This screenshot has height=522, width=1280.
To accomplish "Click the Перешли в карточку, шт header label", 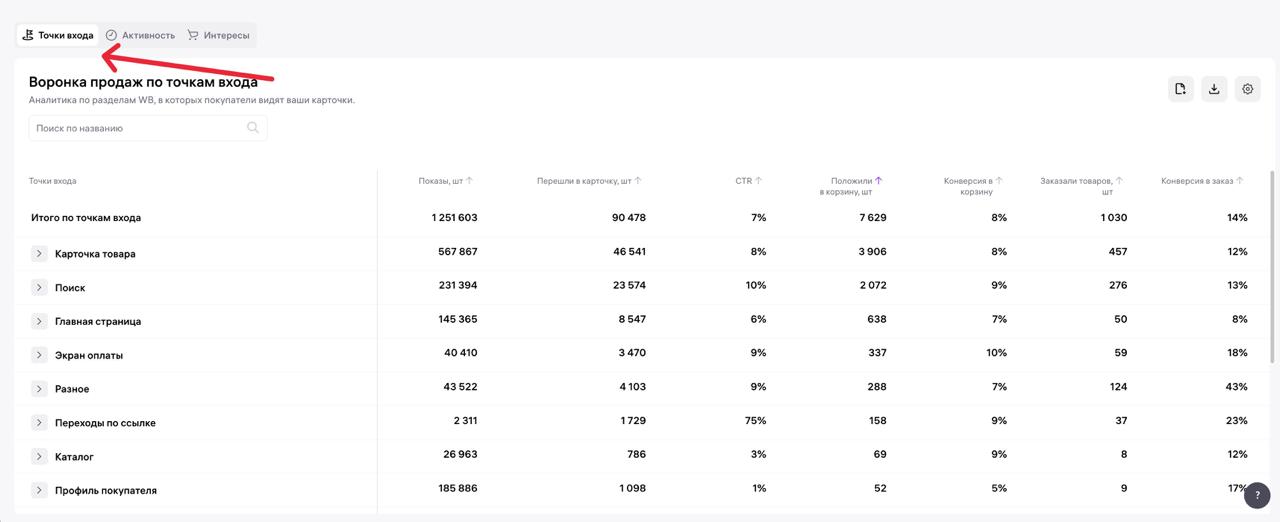I will click(x=584, y=181).
